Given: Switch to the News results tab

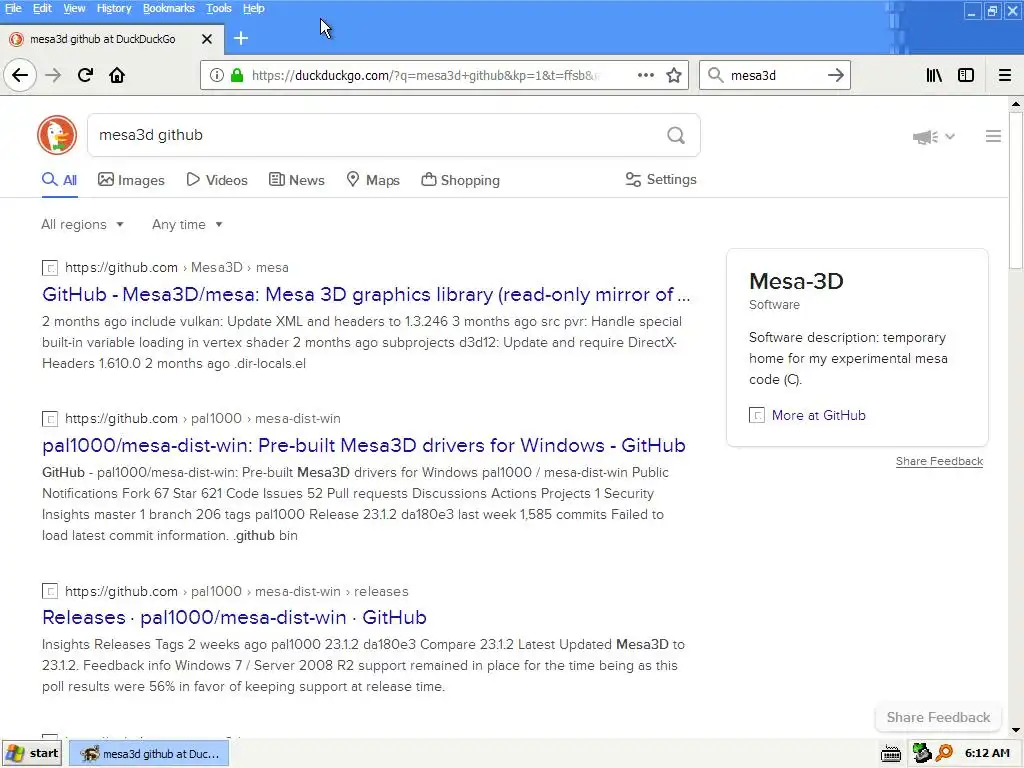Looking at the screenshot, I should (296, 180).
